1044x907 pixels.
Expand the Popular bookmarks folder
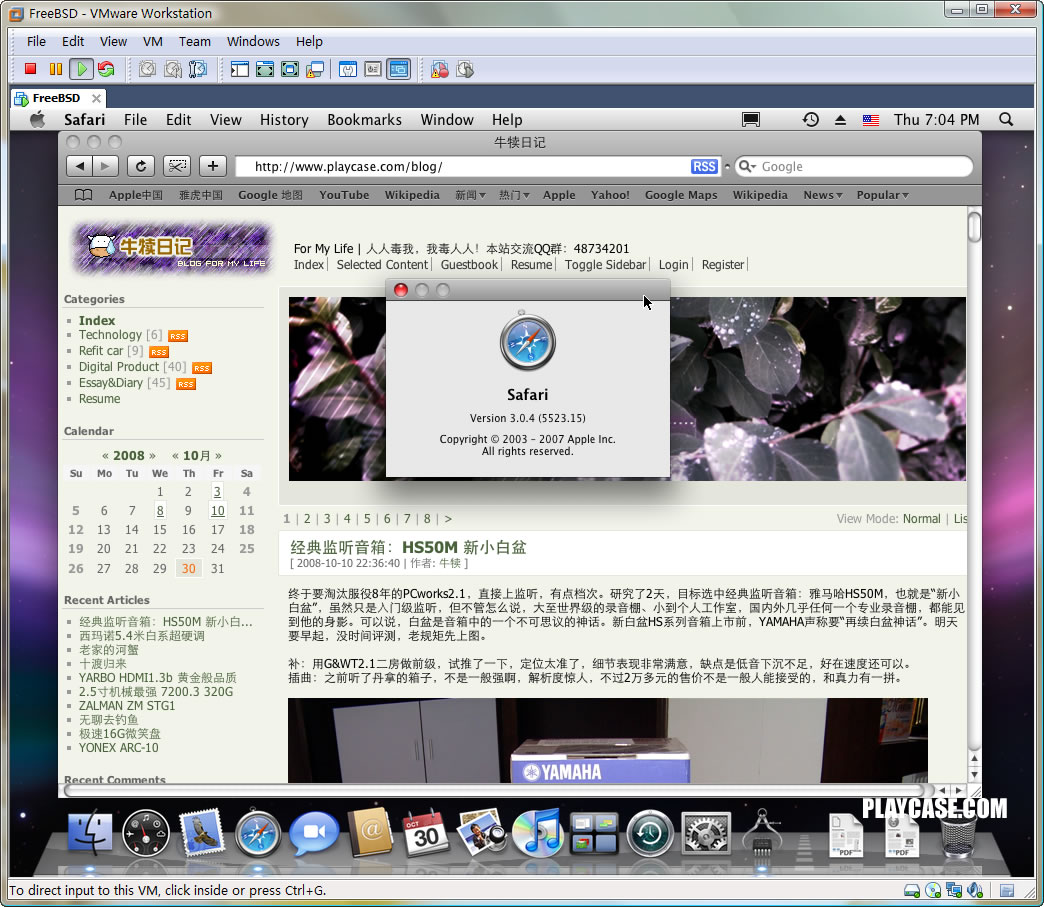(882, 195)
